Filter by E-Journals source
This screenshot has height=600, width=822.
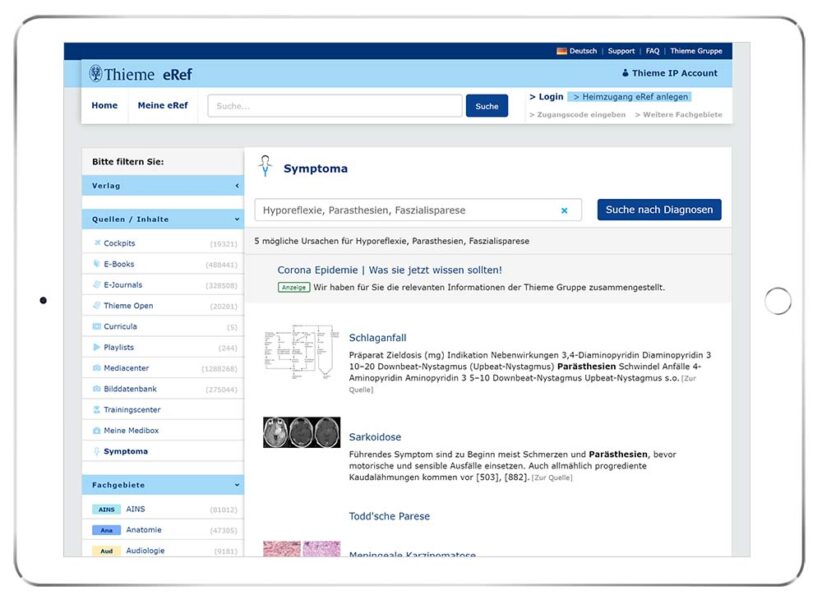pyautogui.click(x=163, y=285)
